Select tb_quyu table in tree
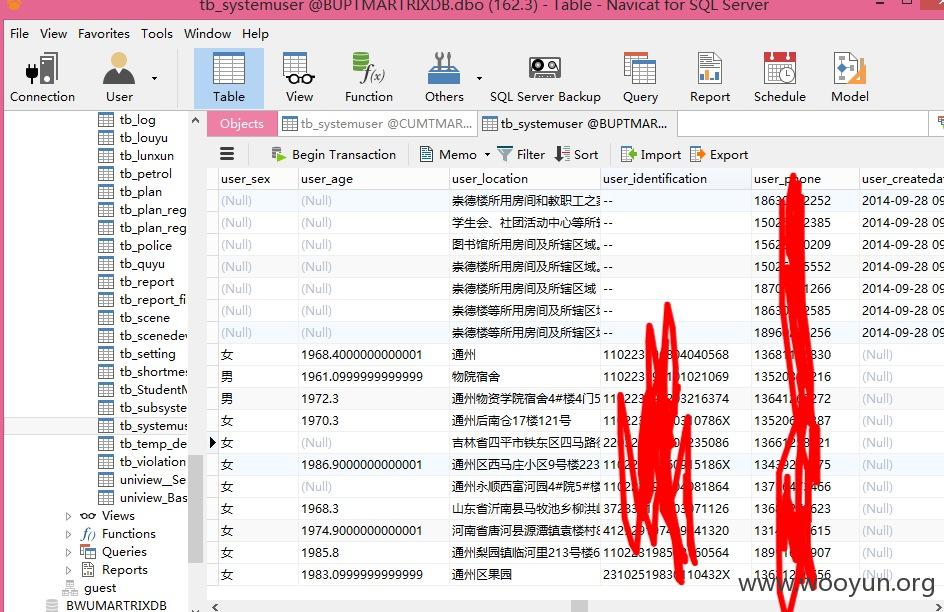Screen dimensions: 944x612 (x=142, y=264)
